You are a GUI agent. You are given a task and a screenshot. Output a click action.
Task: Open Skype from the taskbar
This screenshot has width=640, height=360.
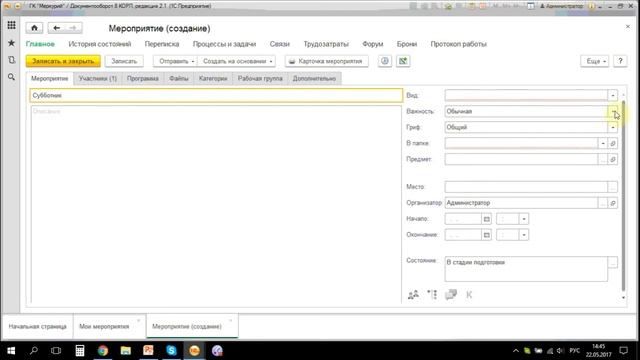click(x=171, y=351)
